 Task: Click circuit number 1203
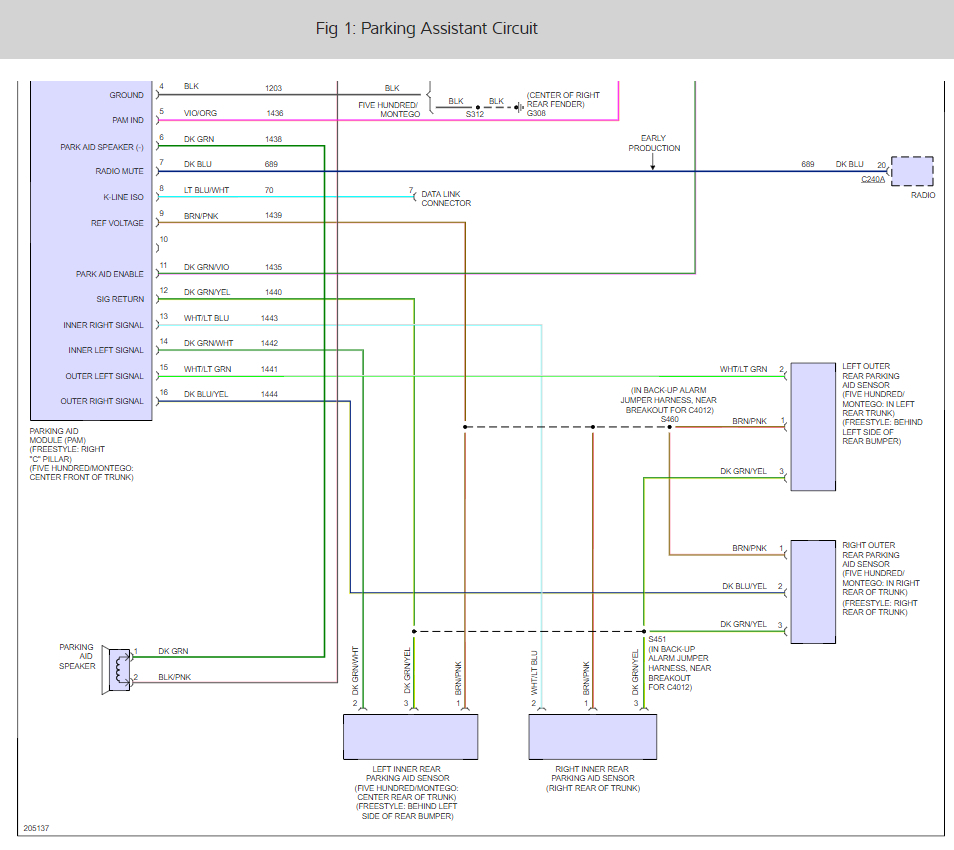tap(273, 88)
